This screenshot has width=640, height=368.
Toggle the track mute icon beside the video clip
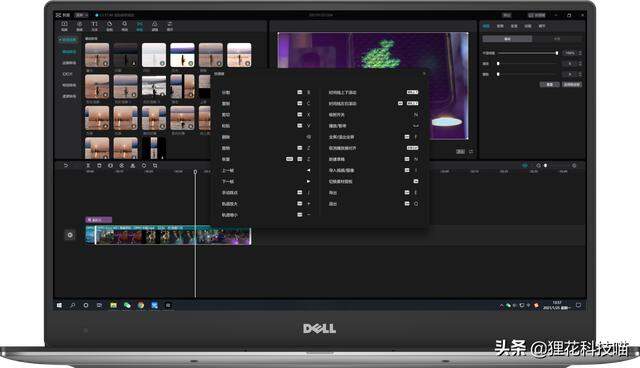pos(70,235)
